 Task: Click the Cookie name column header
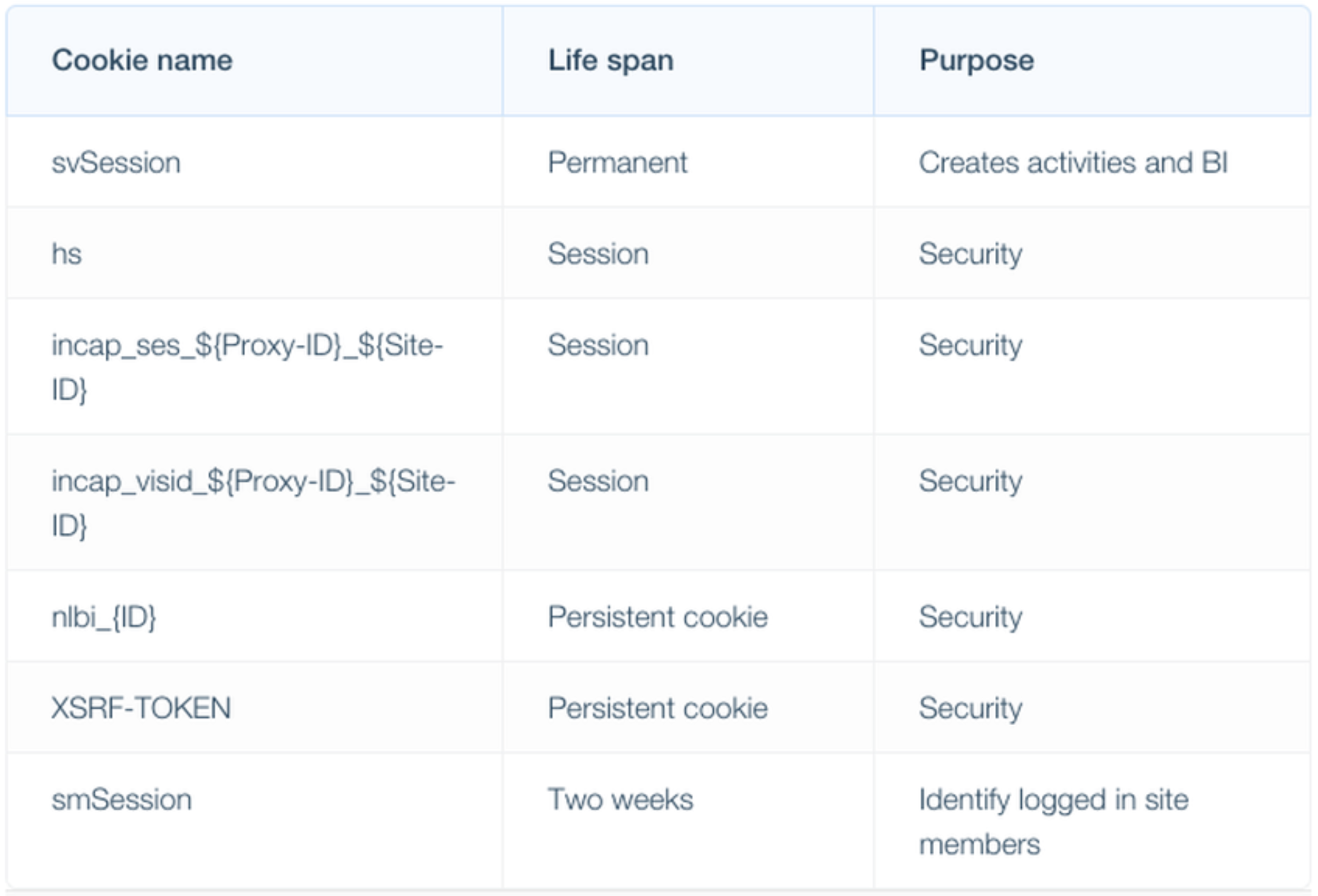point(142,60)
